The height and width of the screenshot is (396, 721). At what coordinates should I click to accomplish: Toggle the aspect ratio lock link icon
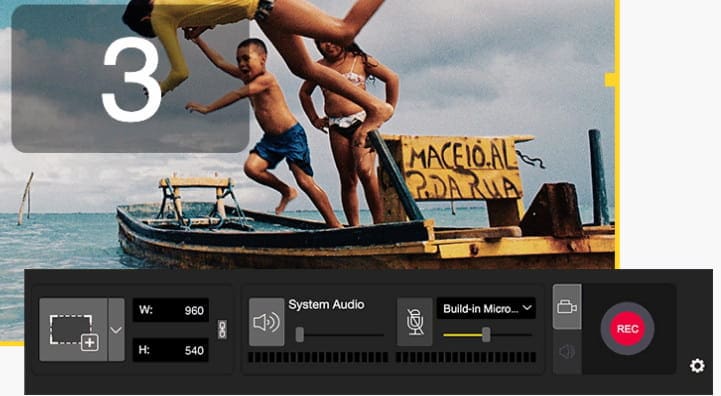tap(222, 329)
